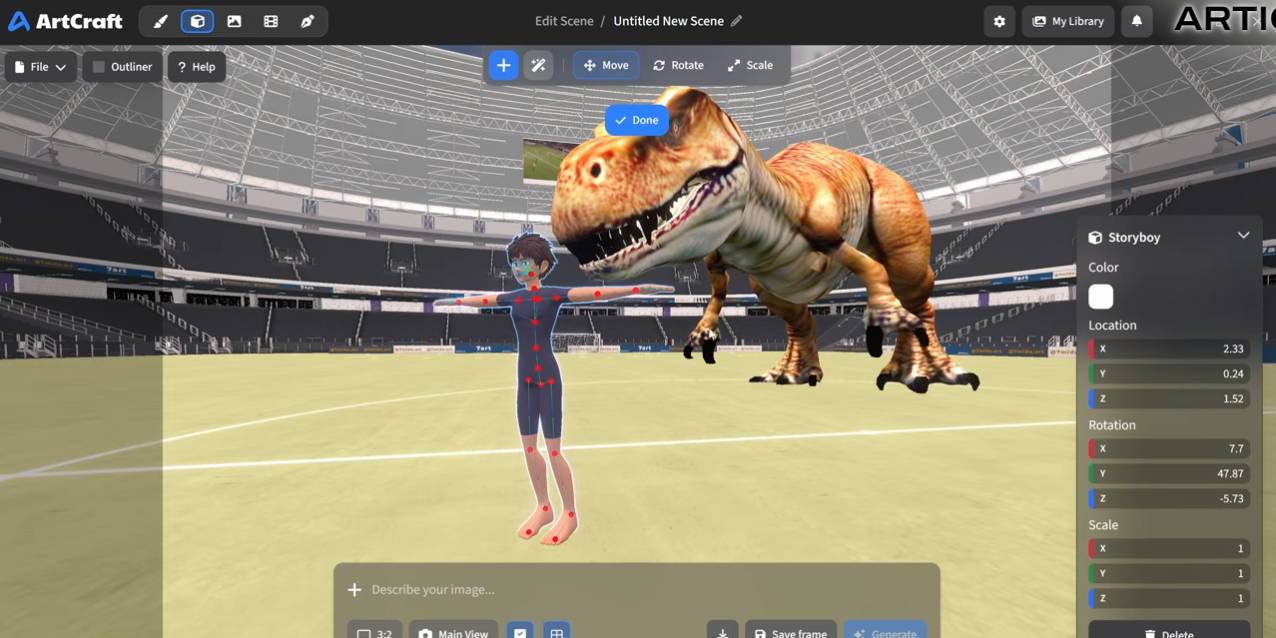Screen dimensions: 1276x638
Task: Activate the Scale transform tool
Action: (x=750, y=65)
